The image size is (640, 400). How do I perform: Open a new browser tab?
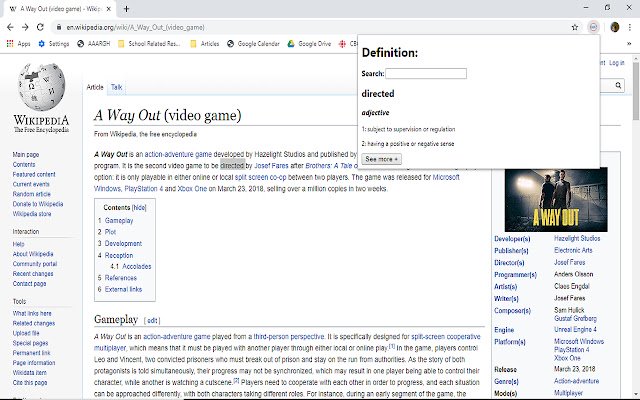click(127, 9)
